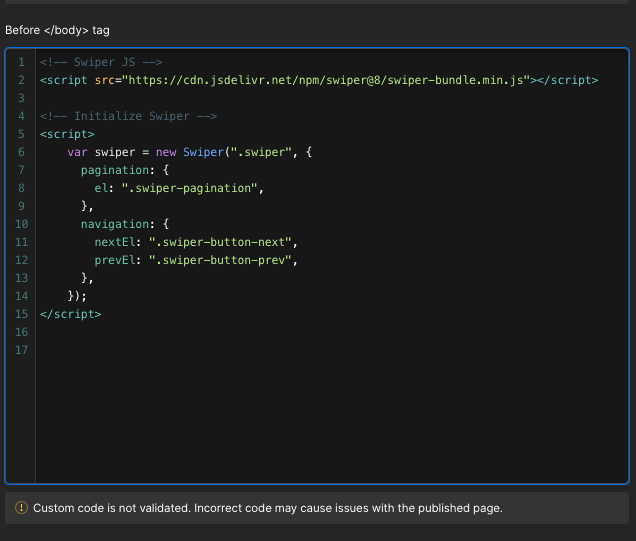Click the 'navigation: {' line
The width and height of the screenshot is (636, 541).
tap(125, 224)
